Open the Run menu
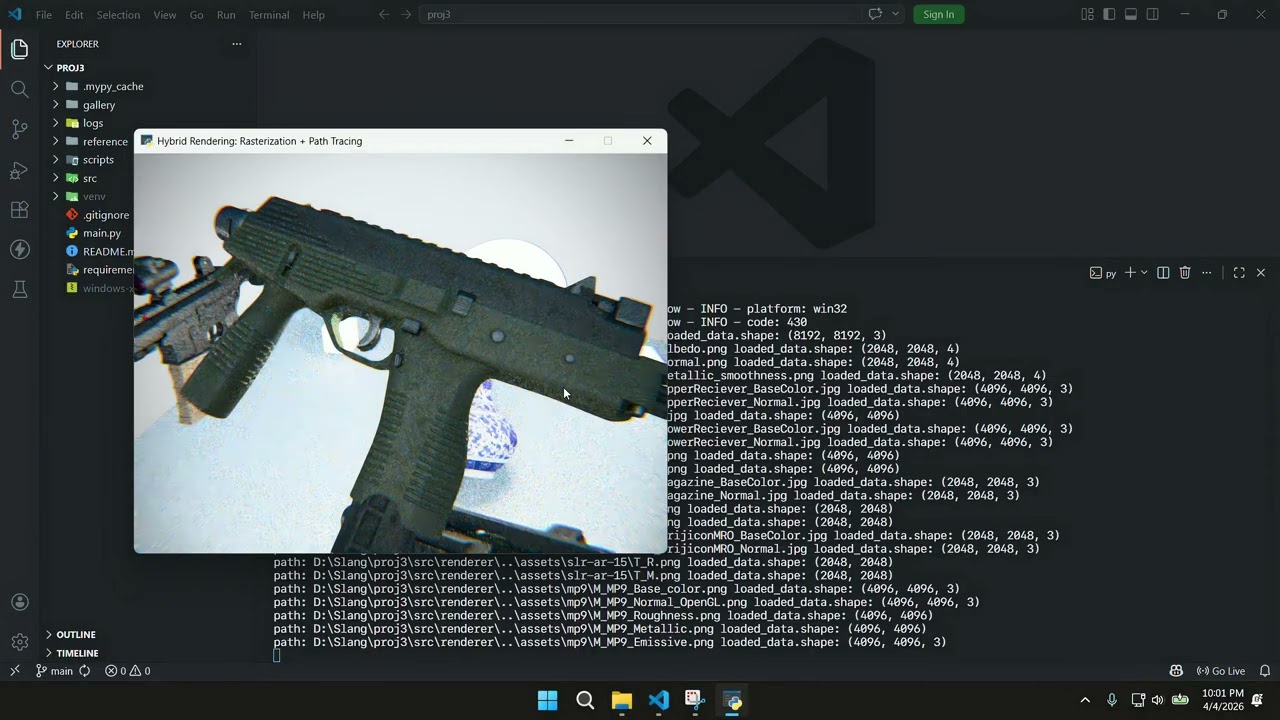Image resolution: width=1280 pixels, height=720 pixels. (x=226, y=15)
